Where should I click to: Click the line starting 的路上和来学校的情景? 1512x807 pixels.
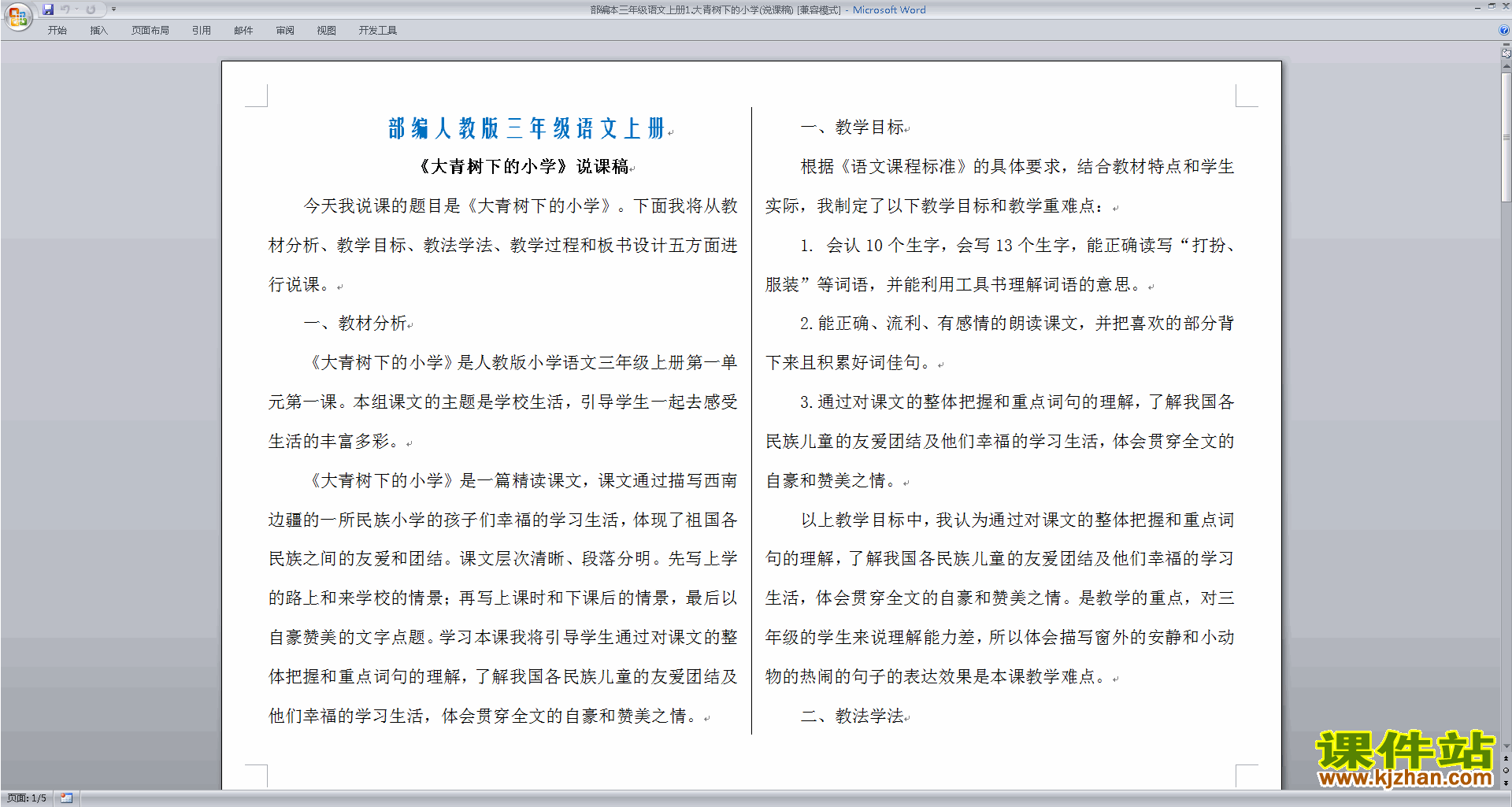pyautogui.click(x=503, y=598)
